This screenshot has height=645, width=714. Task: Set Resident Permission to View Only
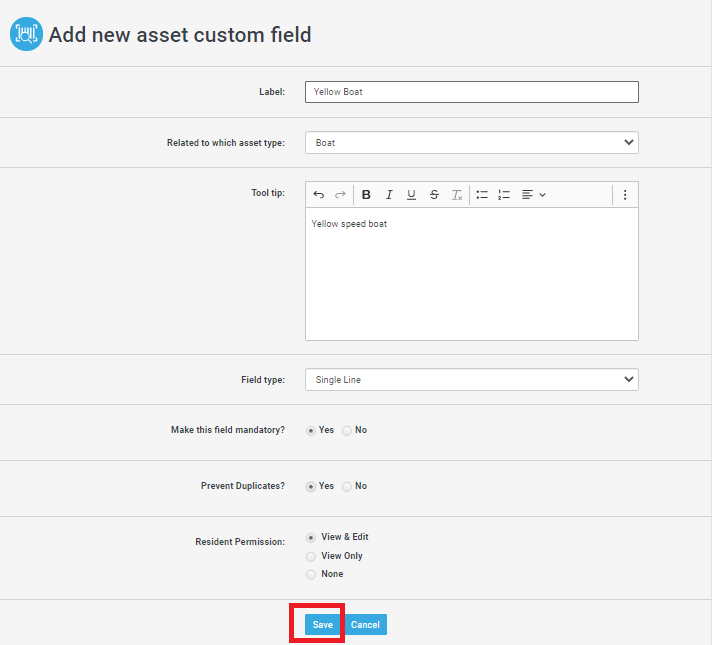(311, 556)
